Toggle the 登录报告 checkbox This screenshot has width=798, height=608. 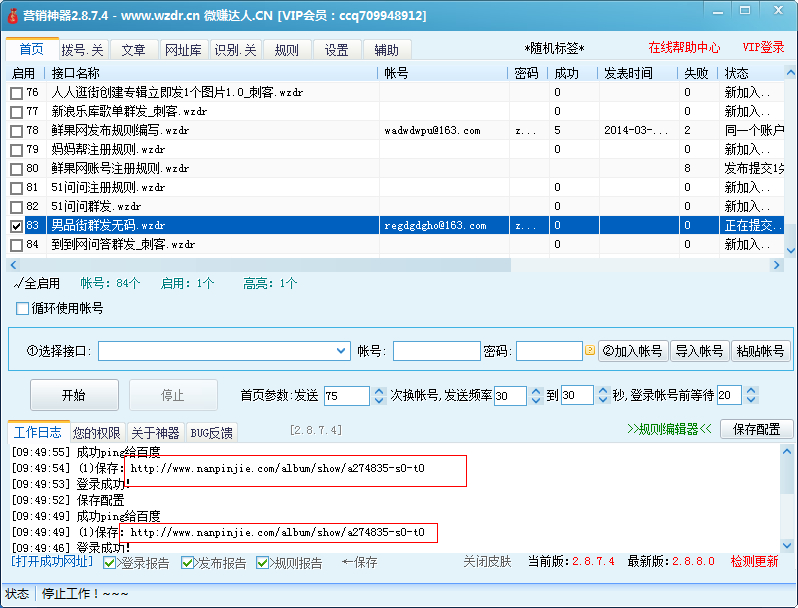(x=110, y=563)
